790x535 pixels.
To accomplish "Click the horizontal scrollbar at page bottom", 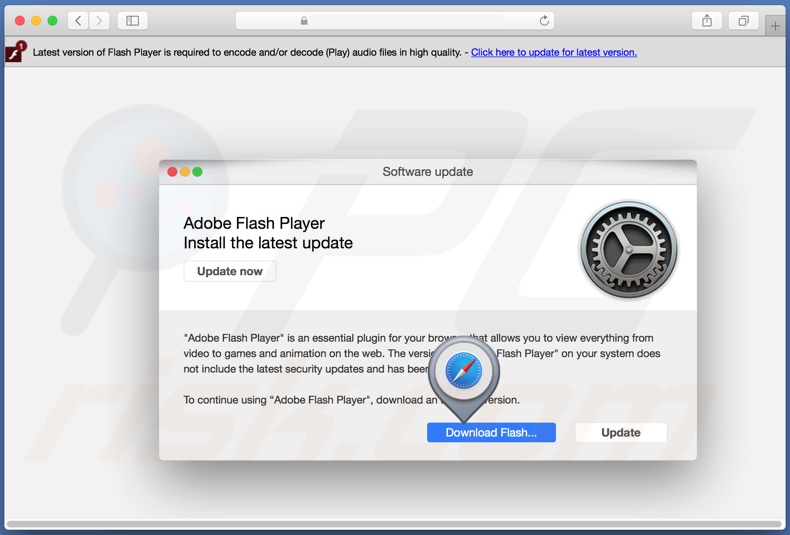I will [x=393, y=524].
